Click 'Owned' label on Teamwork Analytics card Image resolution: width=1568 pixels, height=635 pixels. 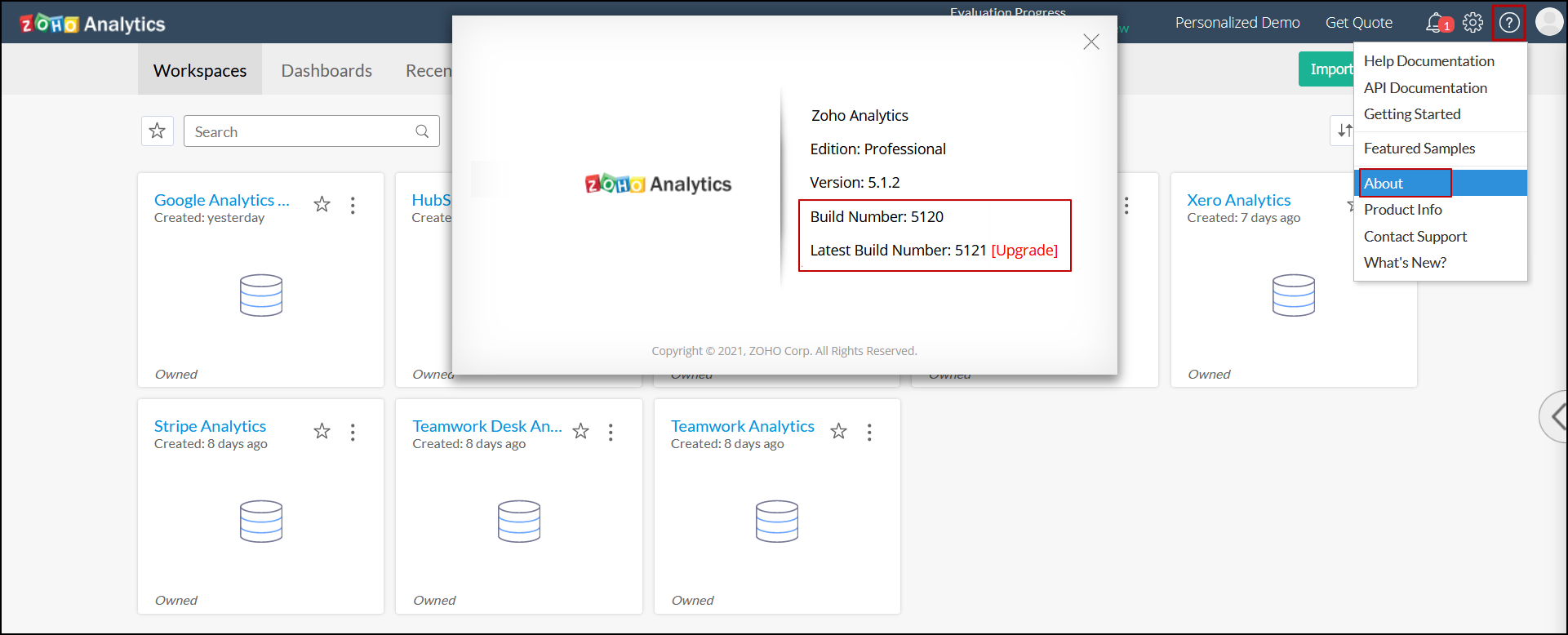(692, 600)
